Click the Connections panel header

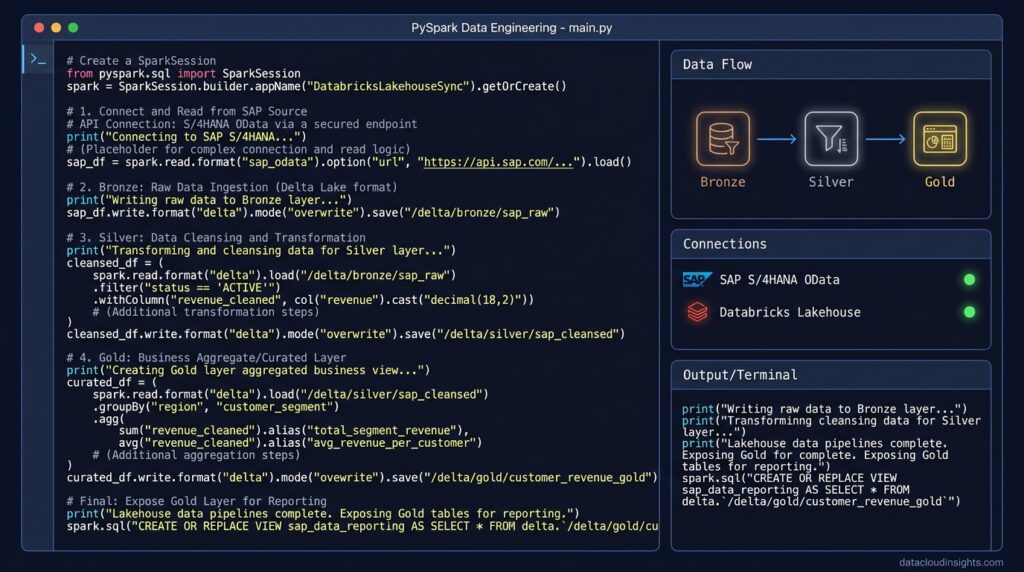point(831,244)
